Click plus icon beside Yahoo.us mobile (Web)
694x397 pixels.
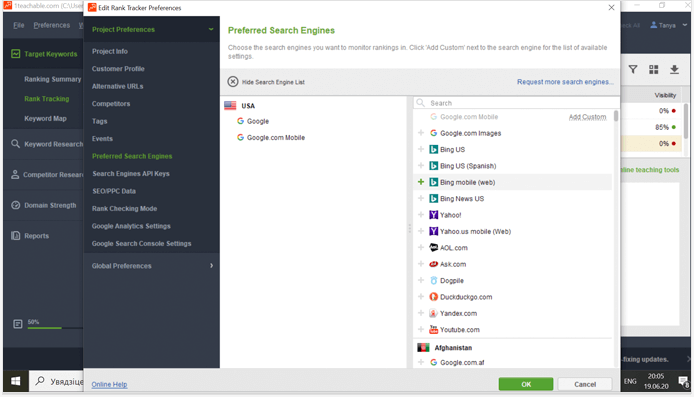[x=421, y=231]
